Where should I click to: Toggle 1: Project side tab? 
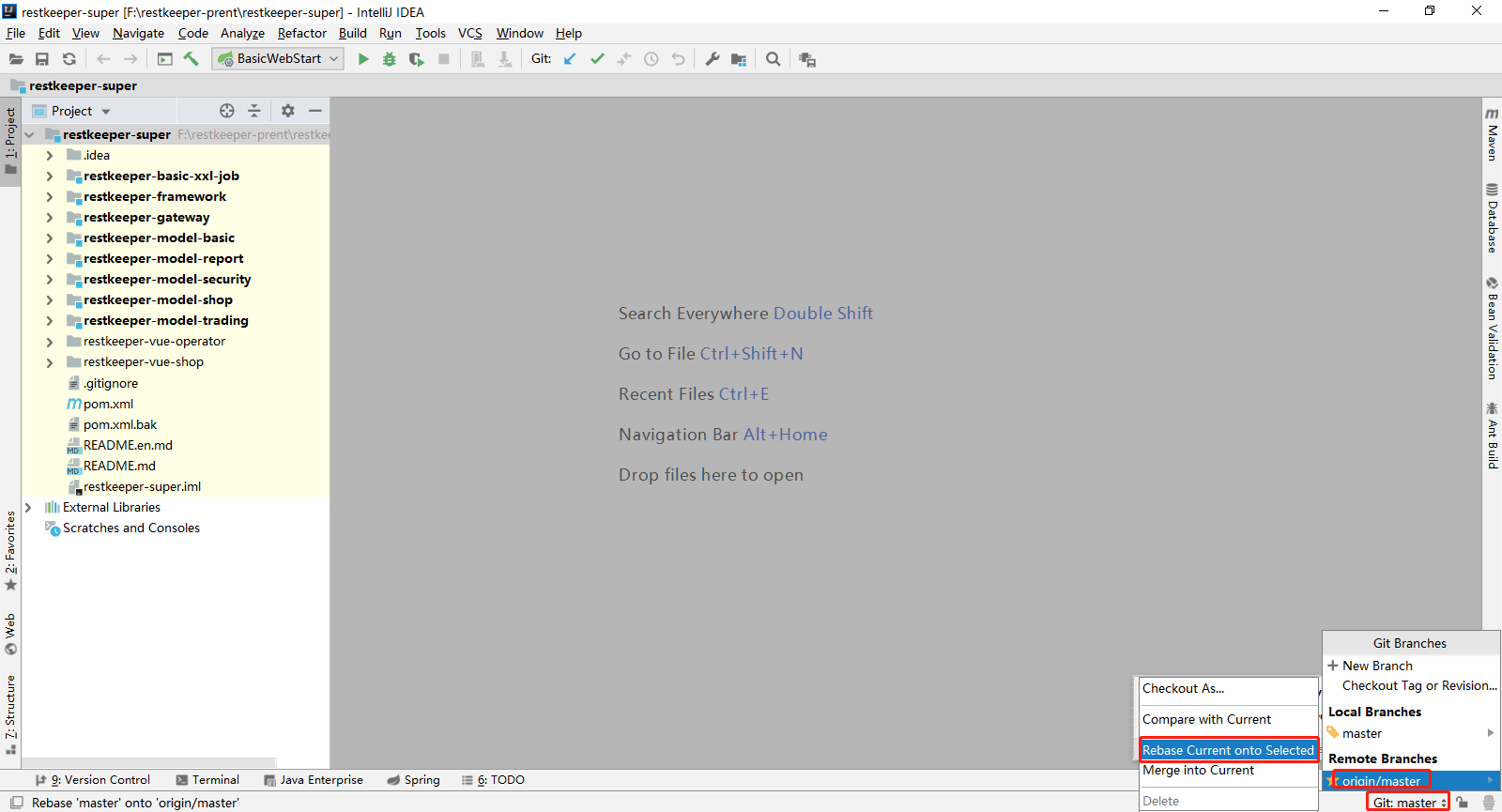10,141
